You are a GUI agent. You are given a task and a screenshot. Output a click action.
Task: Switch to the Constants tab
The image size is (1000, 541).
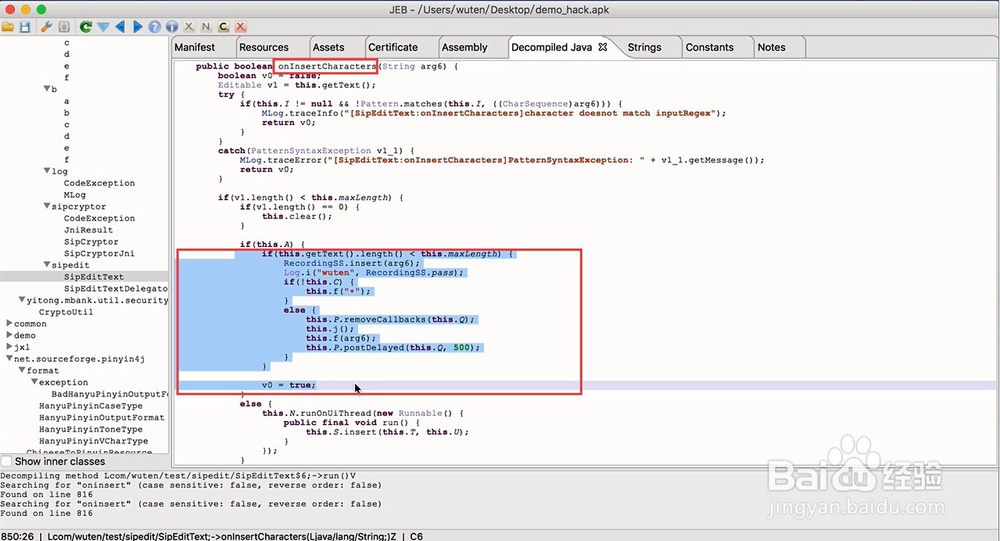tap(709, 47)
